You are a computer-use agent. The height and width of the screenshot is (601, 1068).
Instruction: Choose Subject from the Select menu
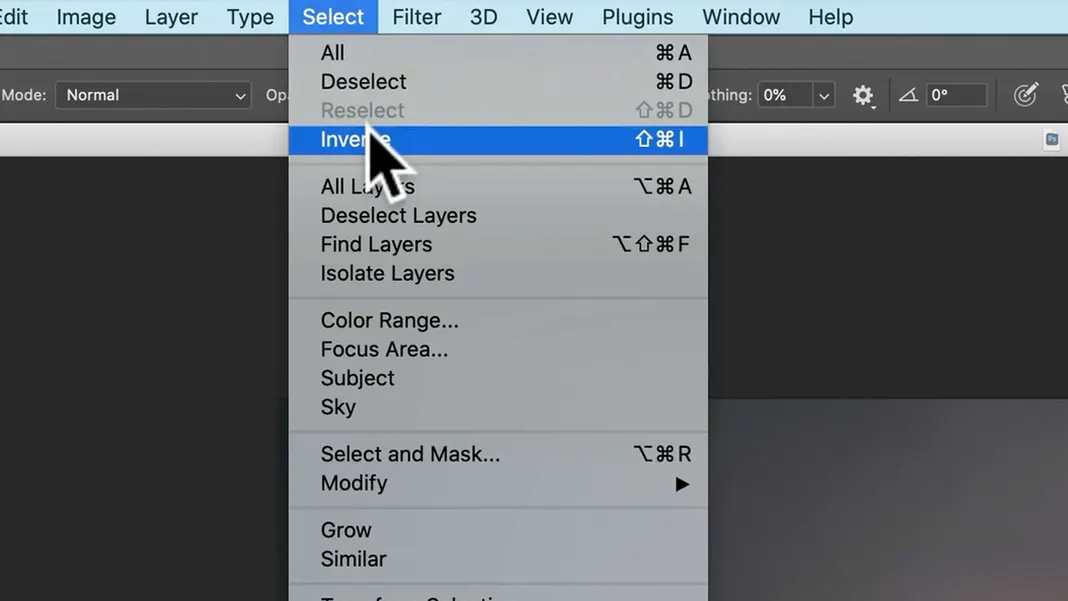click(499, 378)
